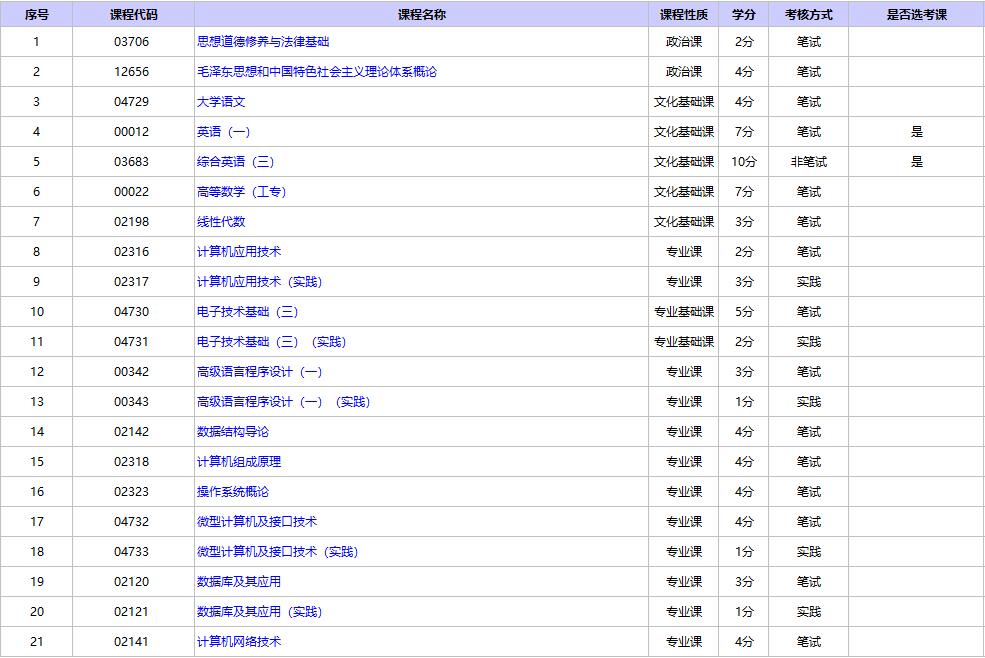The width and height of the screenshot is (985, 658).
Task: Click the 课程性质 column header
Action: click(683, 14)
